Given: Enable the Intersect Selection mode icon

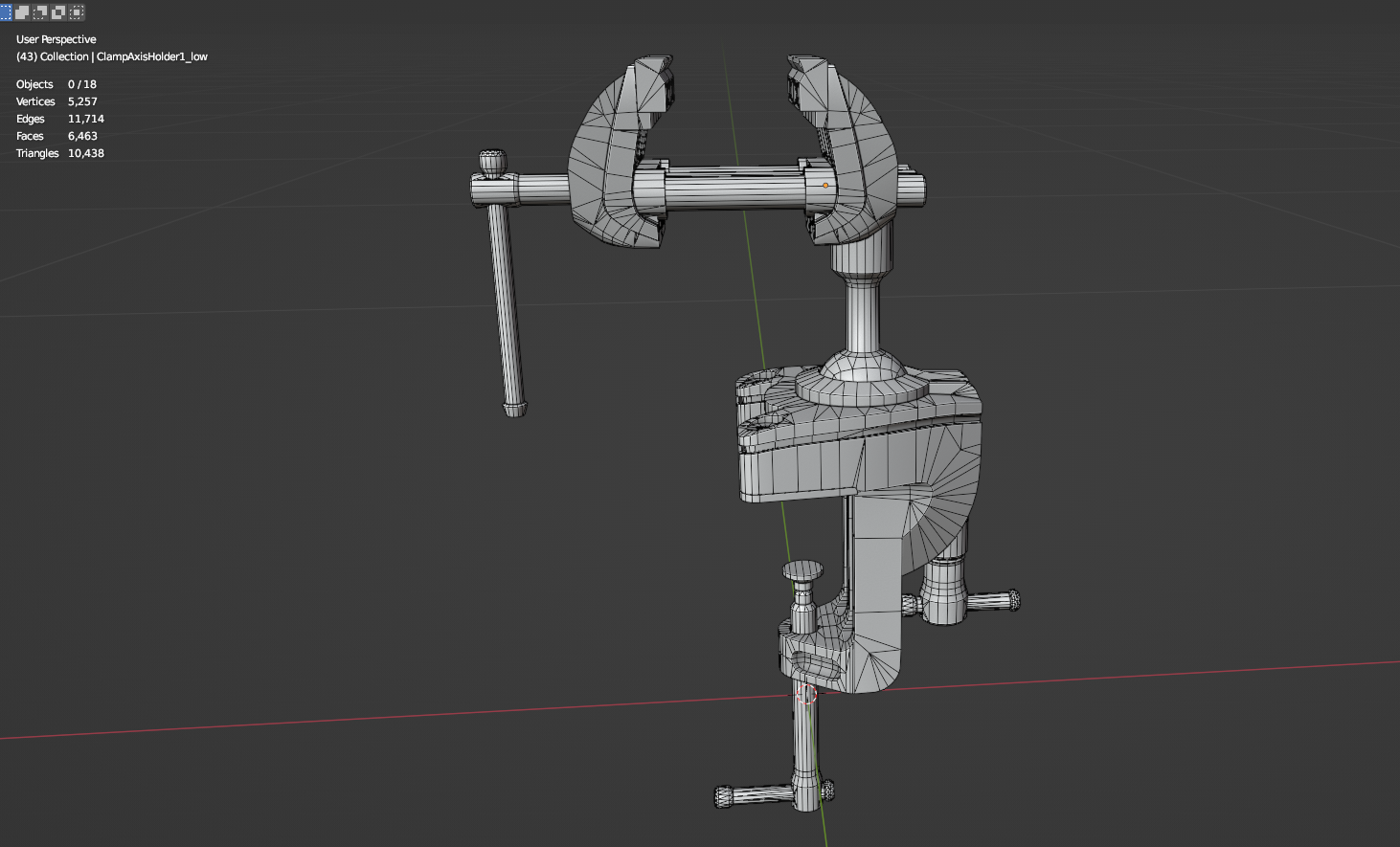Looking at the screenshot, I should click(77, 12).
